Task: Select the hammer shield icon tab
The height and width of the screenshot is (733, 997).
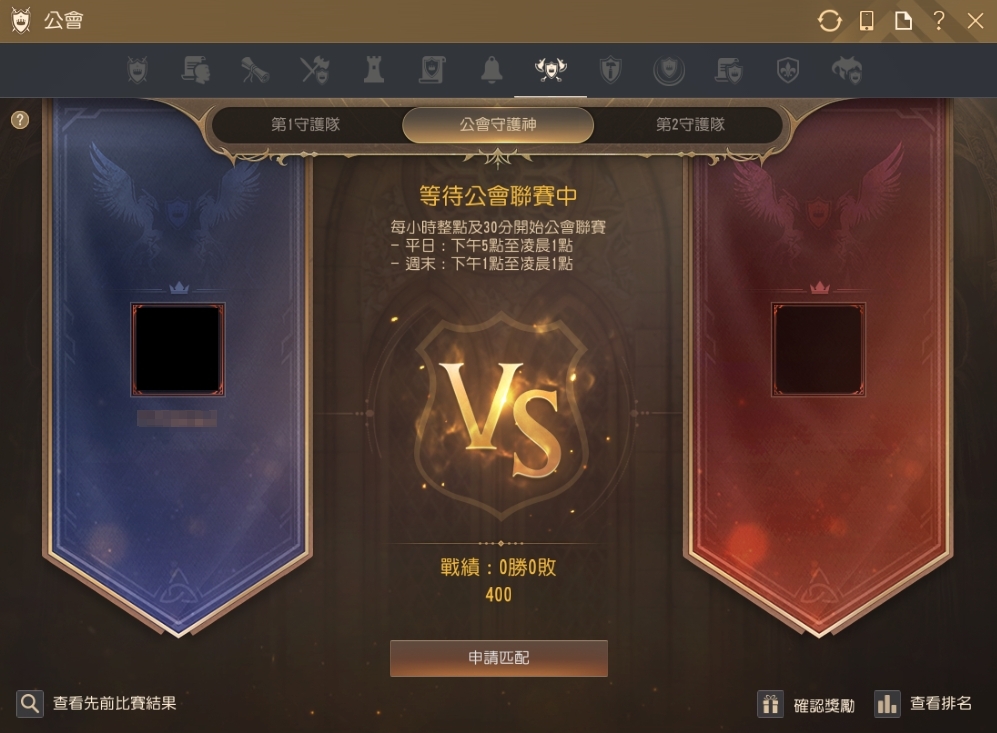Action: click(x=610, y=70)
